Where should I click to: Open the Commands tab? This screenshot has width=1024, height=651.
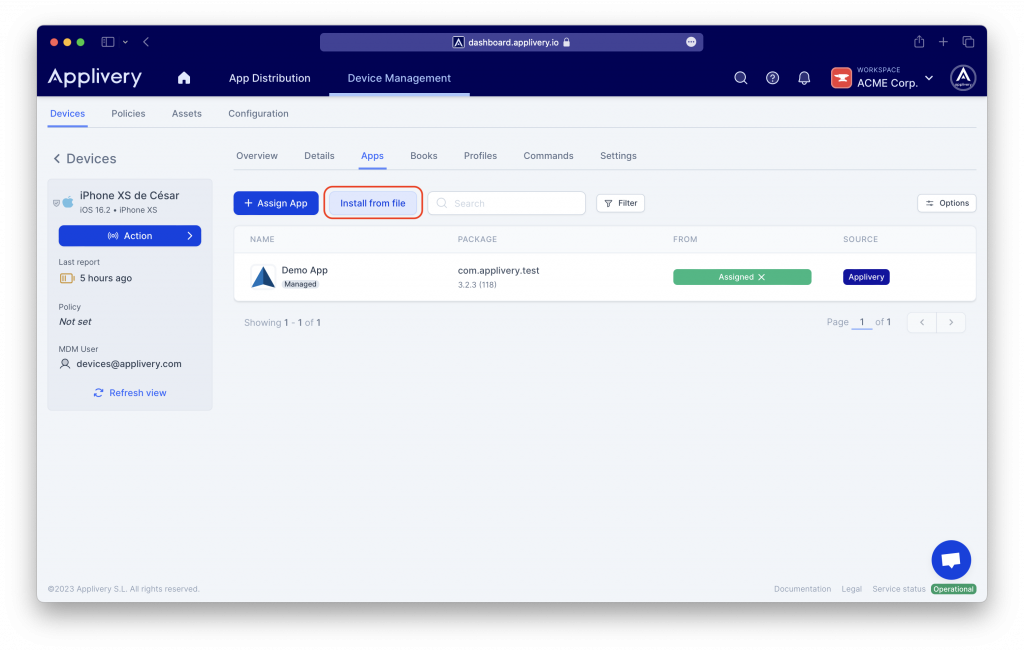point(548,156)
